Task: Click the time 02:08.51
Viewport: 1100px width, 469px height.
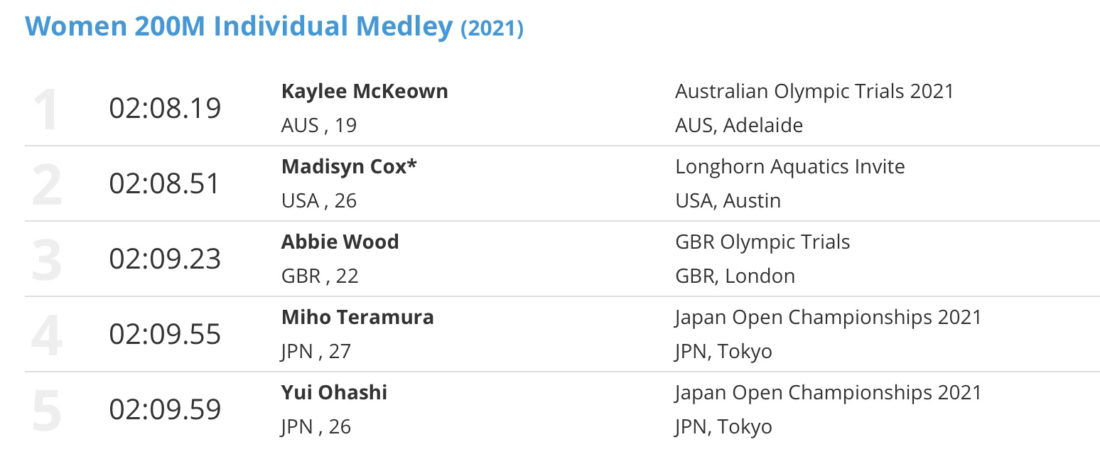Action: pos(165,184)
